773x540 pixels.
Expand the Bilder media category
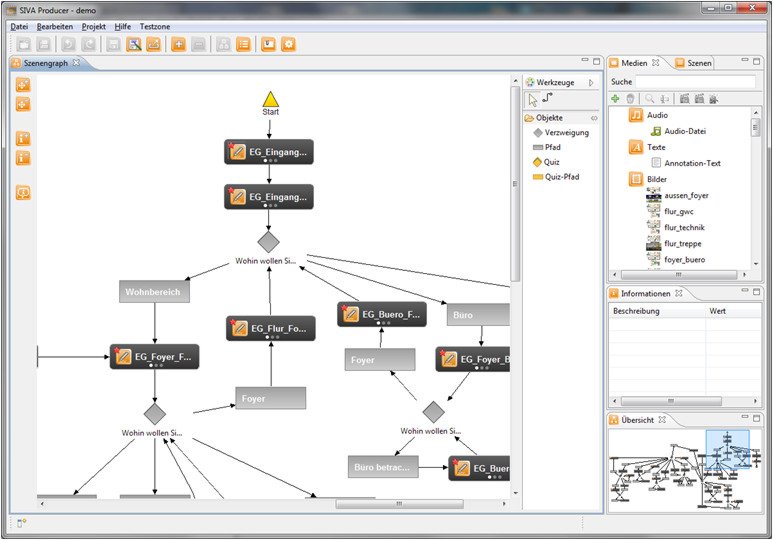(635, 179)
